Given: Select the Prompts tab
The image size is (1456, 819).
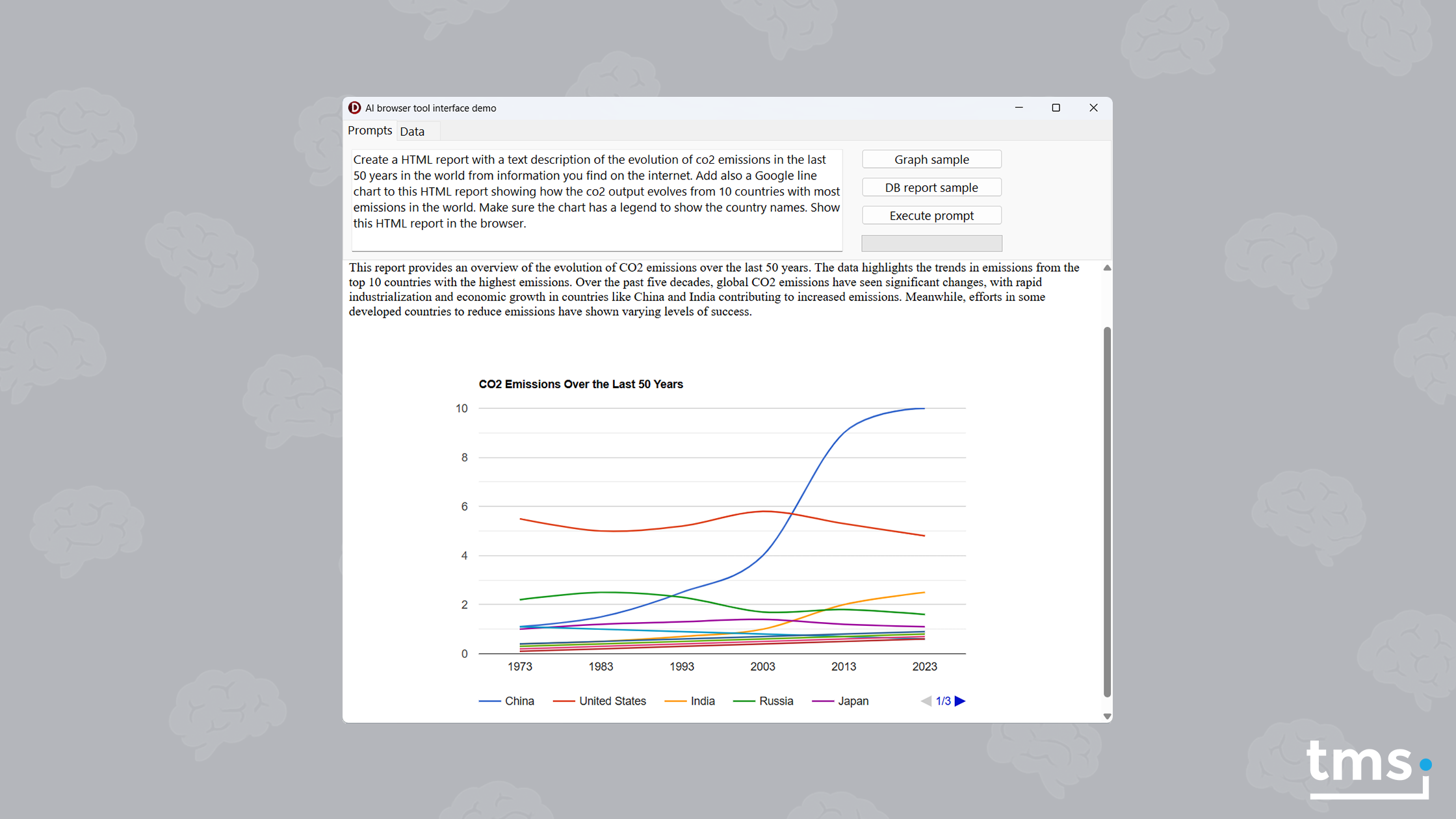Looking at the screenshot, I should [x=370, y=131].
